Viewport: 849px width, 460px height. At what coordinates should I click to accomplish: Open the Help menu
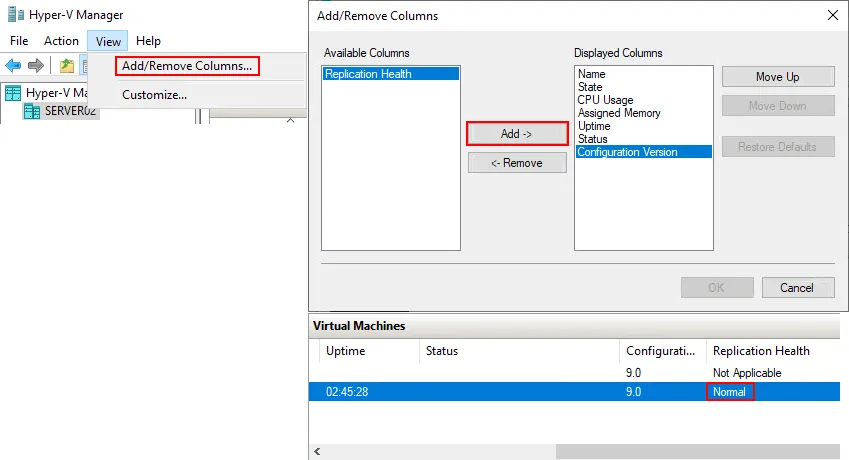click(148, 41)
